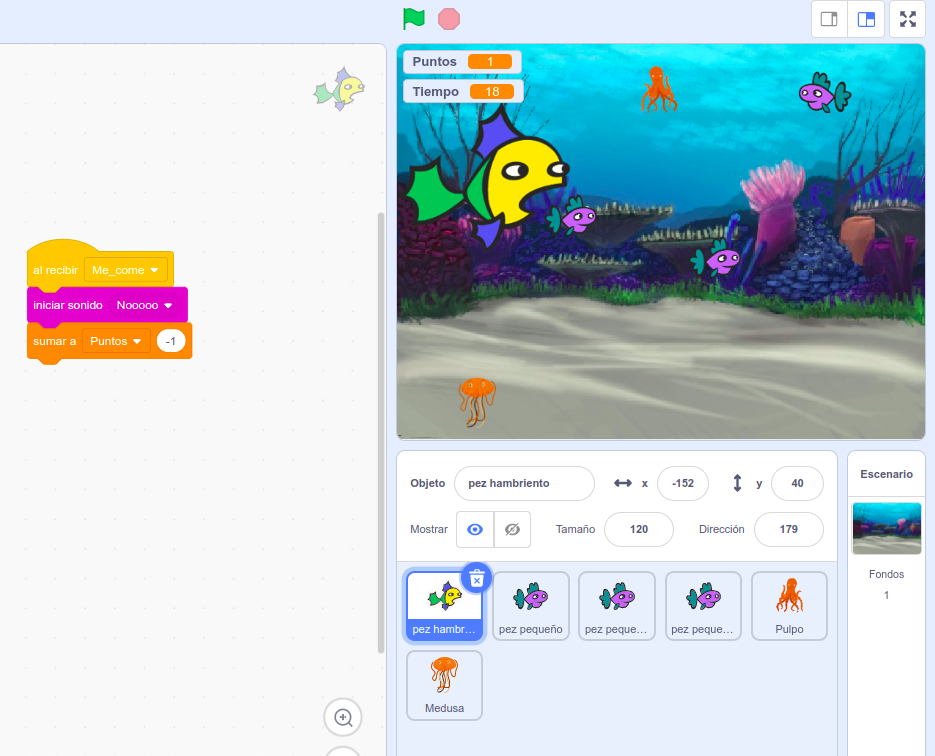Click the green flag to start
The image size is (935, 756).
[x=413, y=19]
